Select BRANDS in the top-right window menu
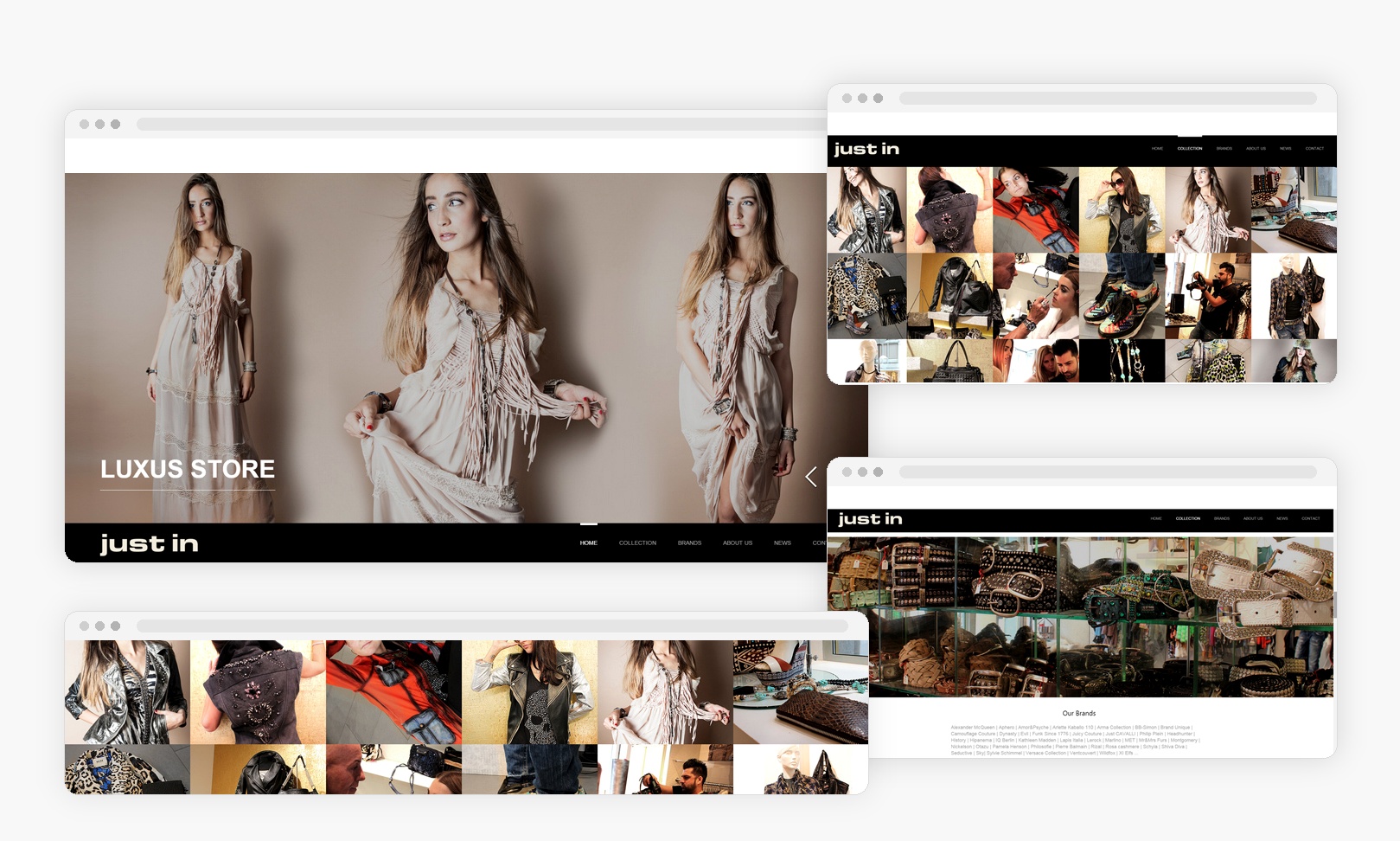The width and height of the screenshot is (1400, 841). click(x=1224, y=149)
